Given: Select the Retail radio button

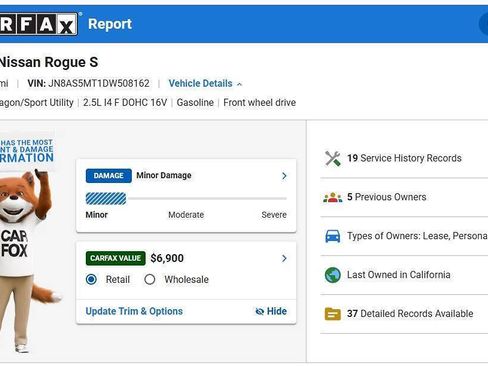Looking at the screenshot, I should tap(91, 279).
